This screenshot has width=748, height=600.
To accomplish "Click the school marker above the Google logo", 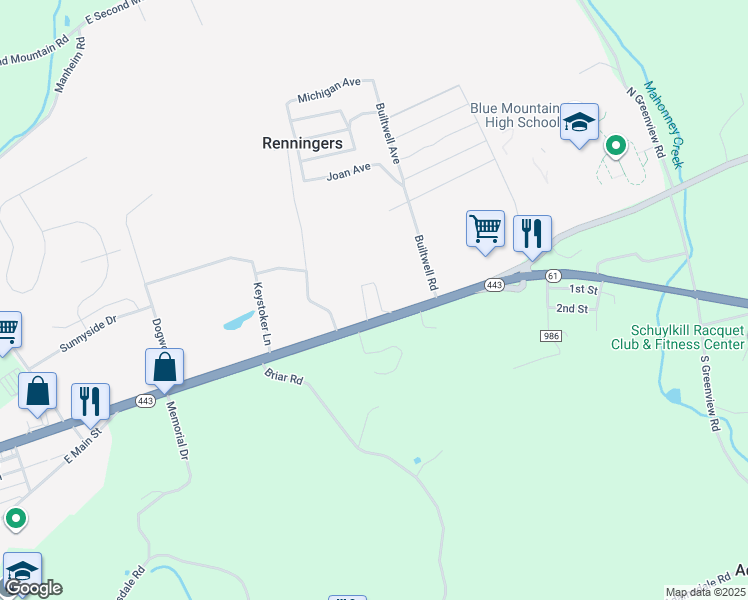I will (x=22, y=570).
